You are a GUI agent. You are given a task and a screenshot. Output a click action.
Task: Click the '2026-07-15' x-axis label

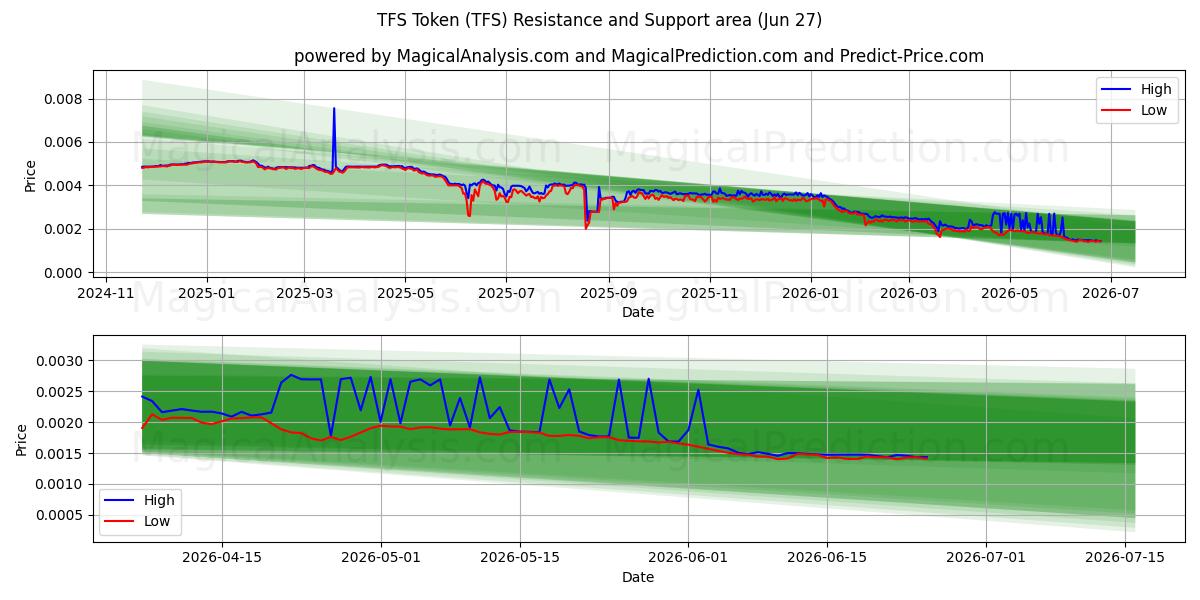click(1125, 559)
